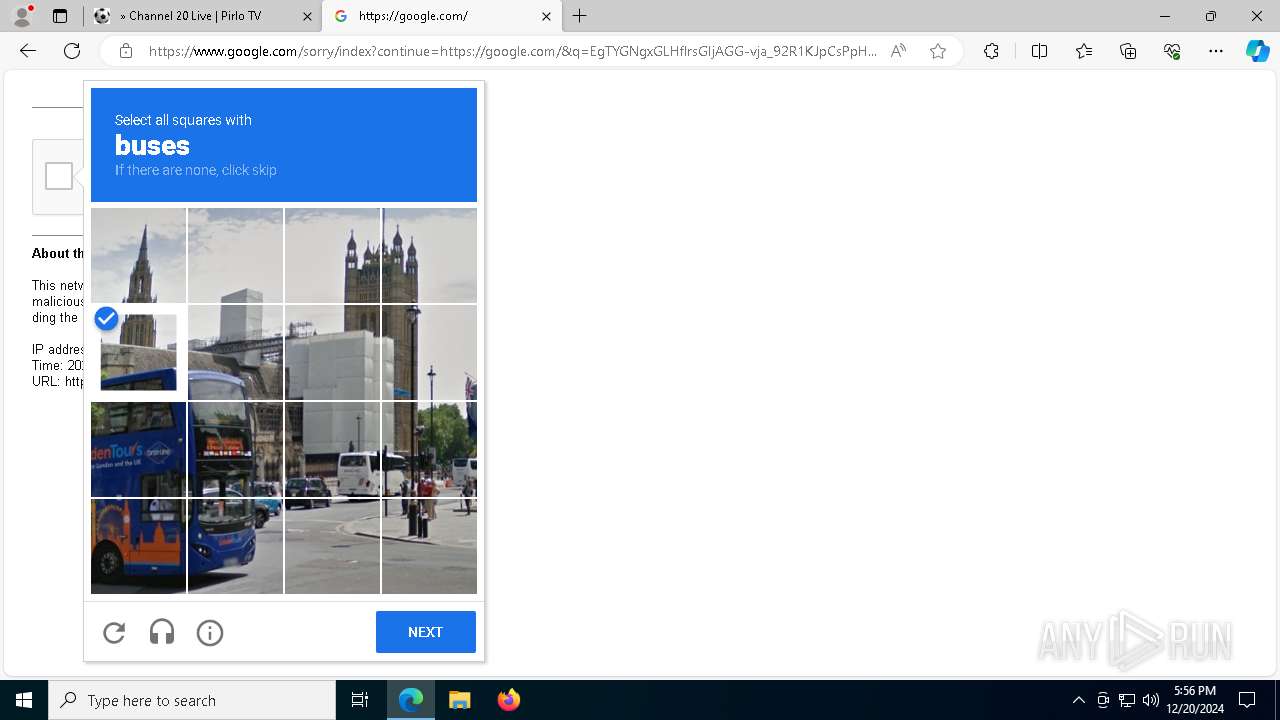
Task: Switch to Channel 20 Live Pirlo TV tab
Action: coord(203,16)
